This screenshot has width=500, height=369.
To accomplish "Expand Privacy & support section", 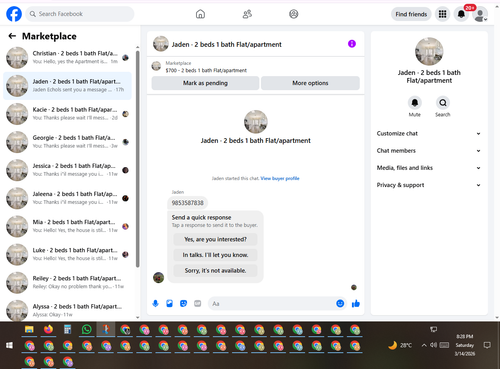I will [429, 185].
